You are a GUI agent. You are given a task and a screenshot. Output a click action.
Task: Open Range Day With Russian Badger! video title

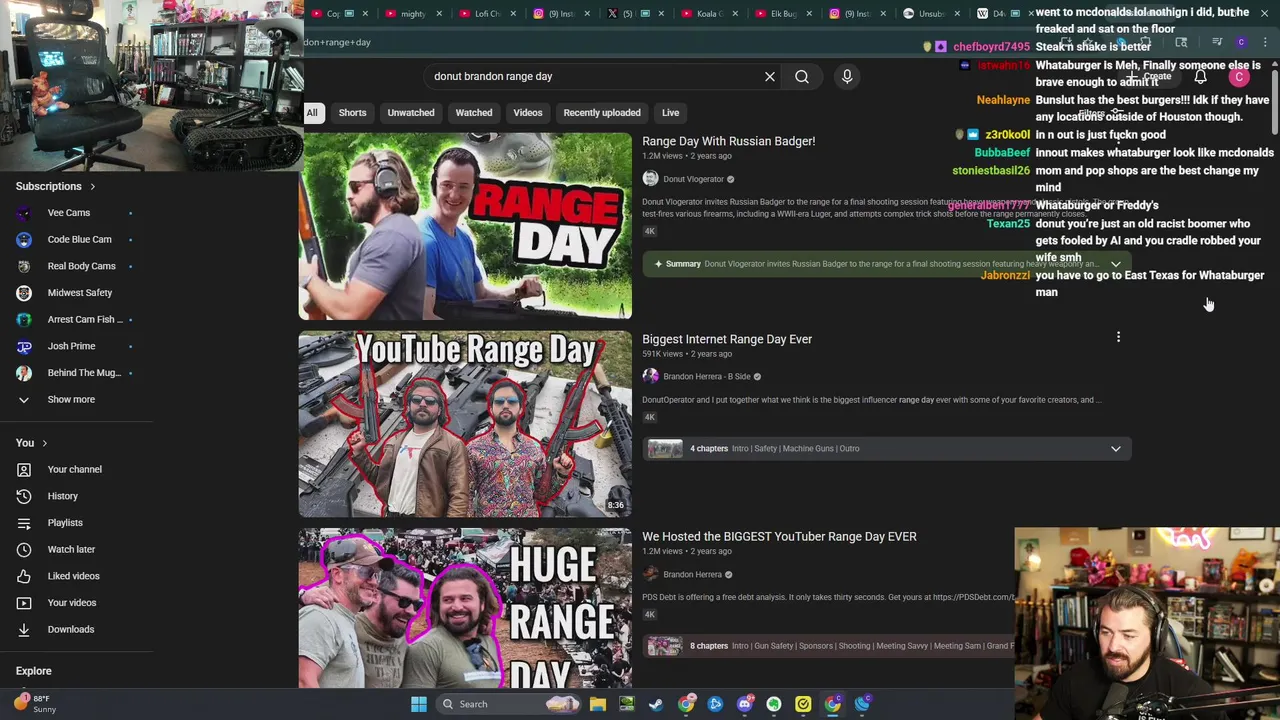pyautogui.click(x=728, y=141)
